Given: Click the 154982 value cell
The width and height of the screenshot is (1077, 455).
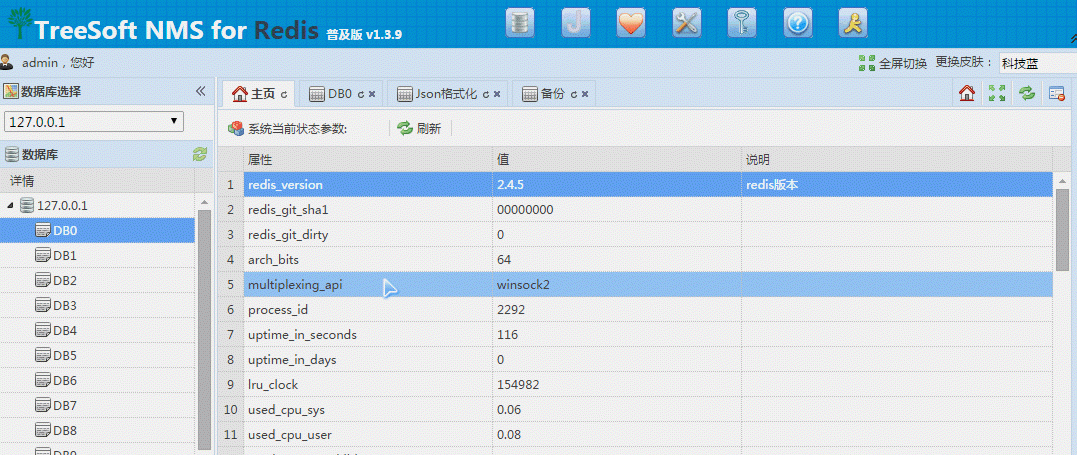Looking at the screenshot, I should coord(617,385).
